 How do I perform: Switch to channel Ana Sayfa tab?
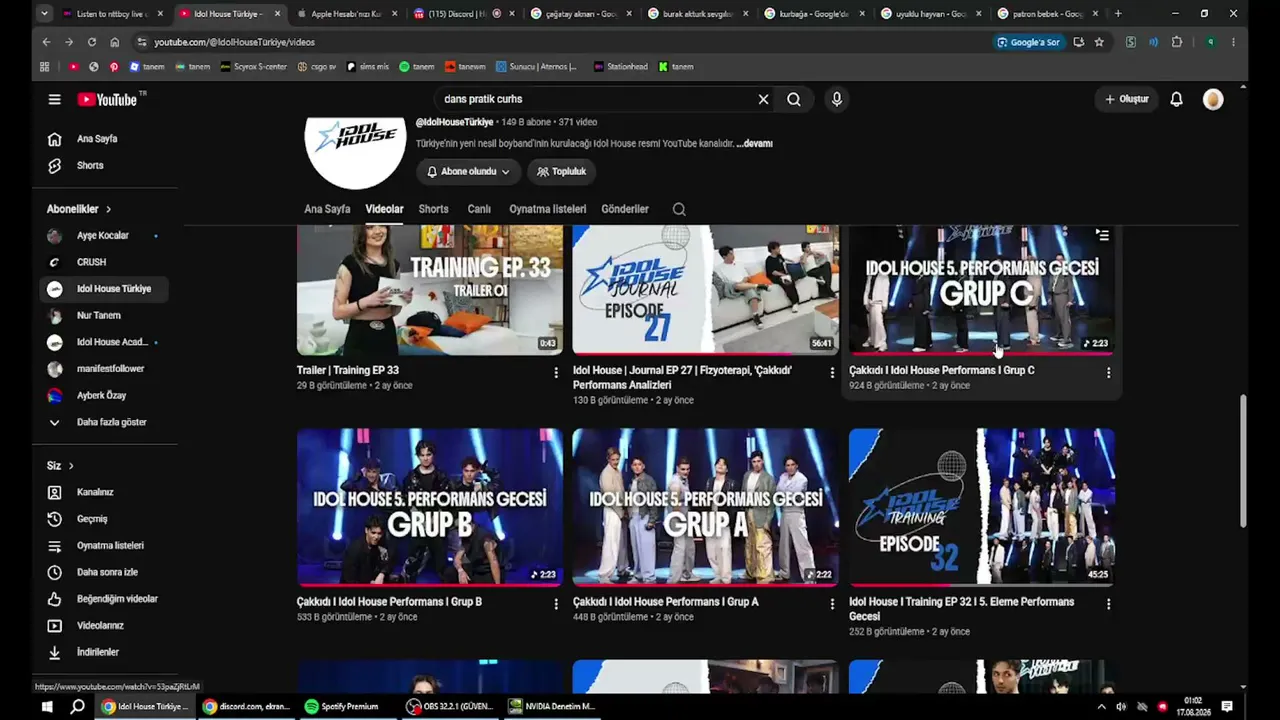(x=327, y=209)
